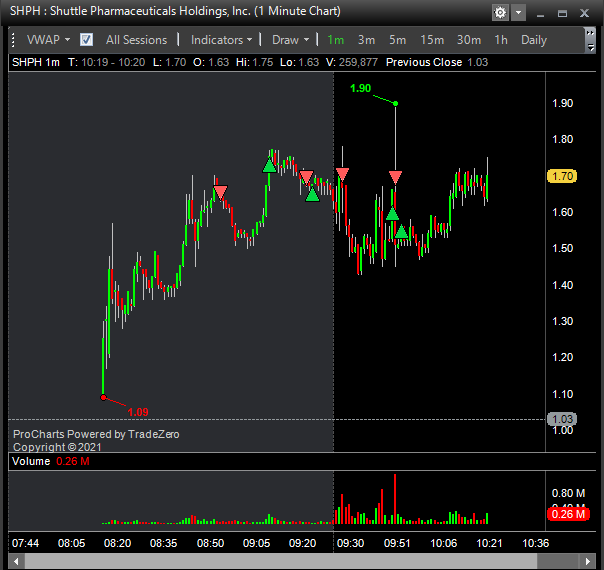Click the scrollbar right arrow
The image size is (604, 570).
click(588, 561)
